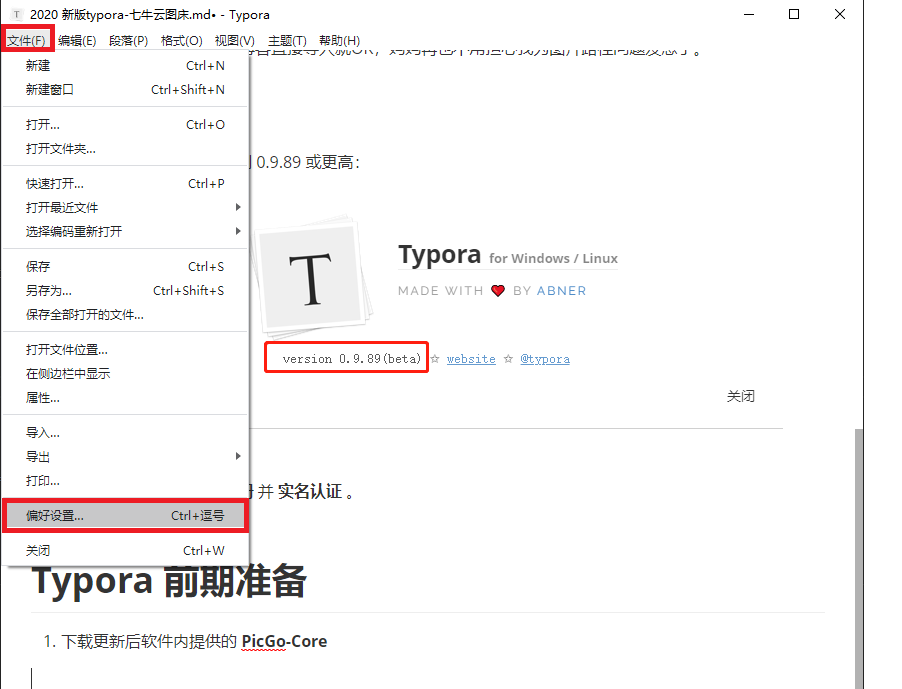Expand 打开最近文件 submenu
The width and height of the screenshot is (902, 689).
pos(125,208)
